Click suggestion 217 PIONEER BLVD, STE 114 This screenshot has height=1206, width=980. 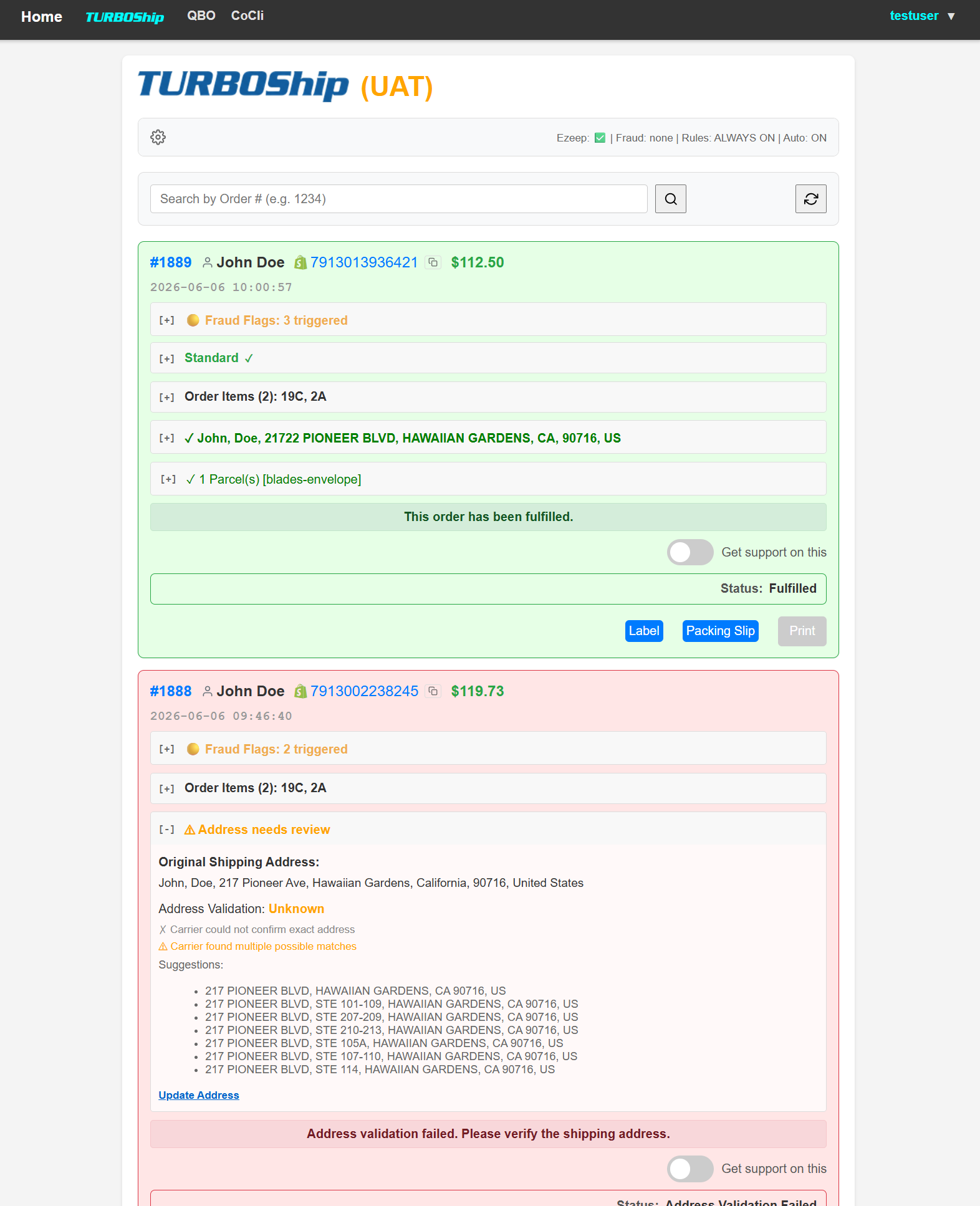(x=380, y=1070)
